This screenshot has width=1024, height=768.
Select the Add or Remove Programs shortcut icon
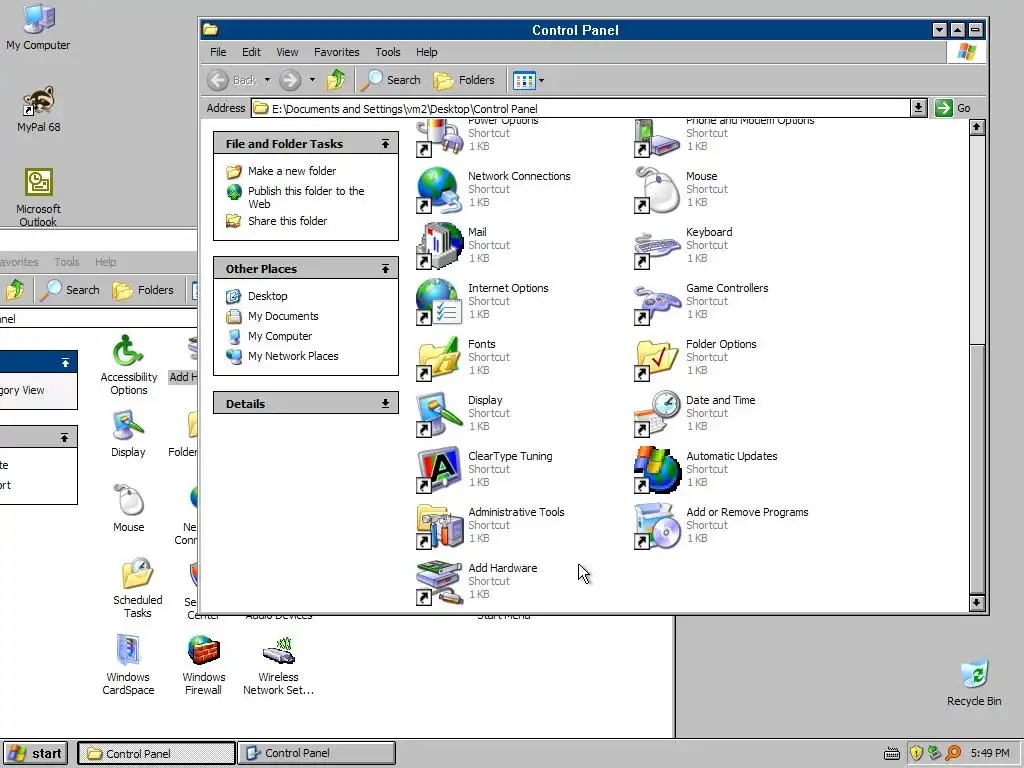point(656,526)
